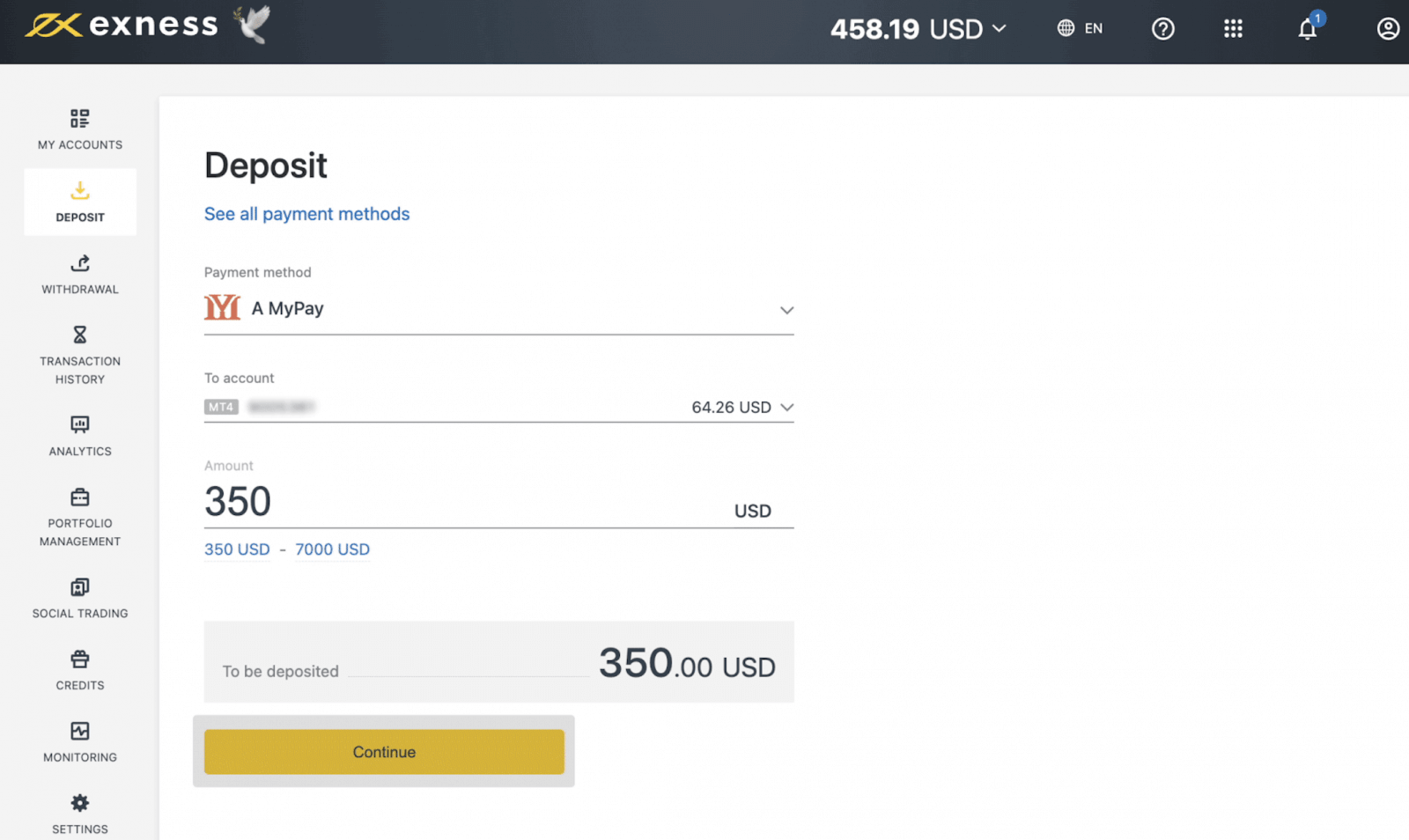Go to WITHDRAWAL menu label
The image size is (1409, 840).
[80, 289]
